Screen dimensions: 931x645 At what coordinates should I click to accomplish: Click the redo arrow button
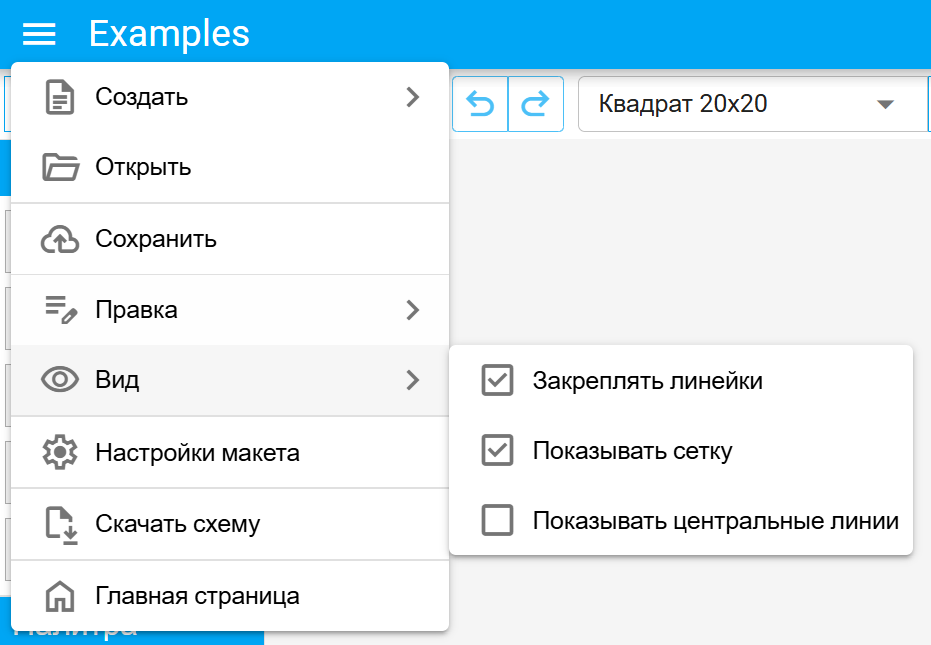(538, 104)
